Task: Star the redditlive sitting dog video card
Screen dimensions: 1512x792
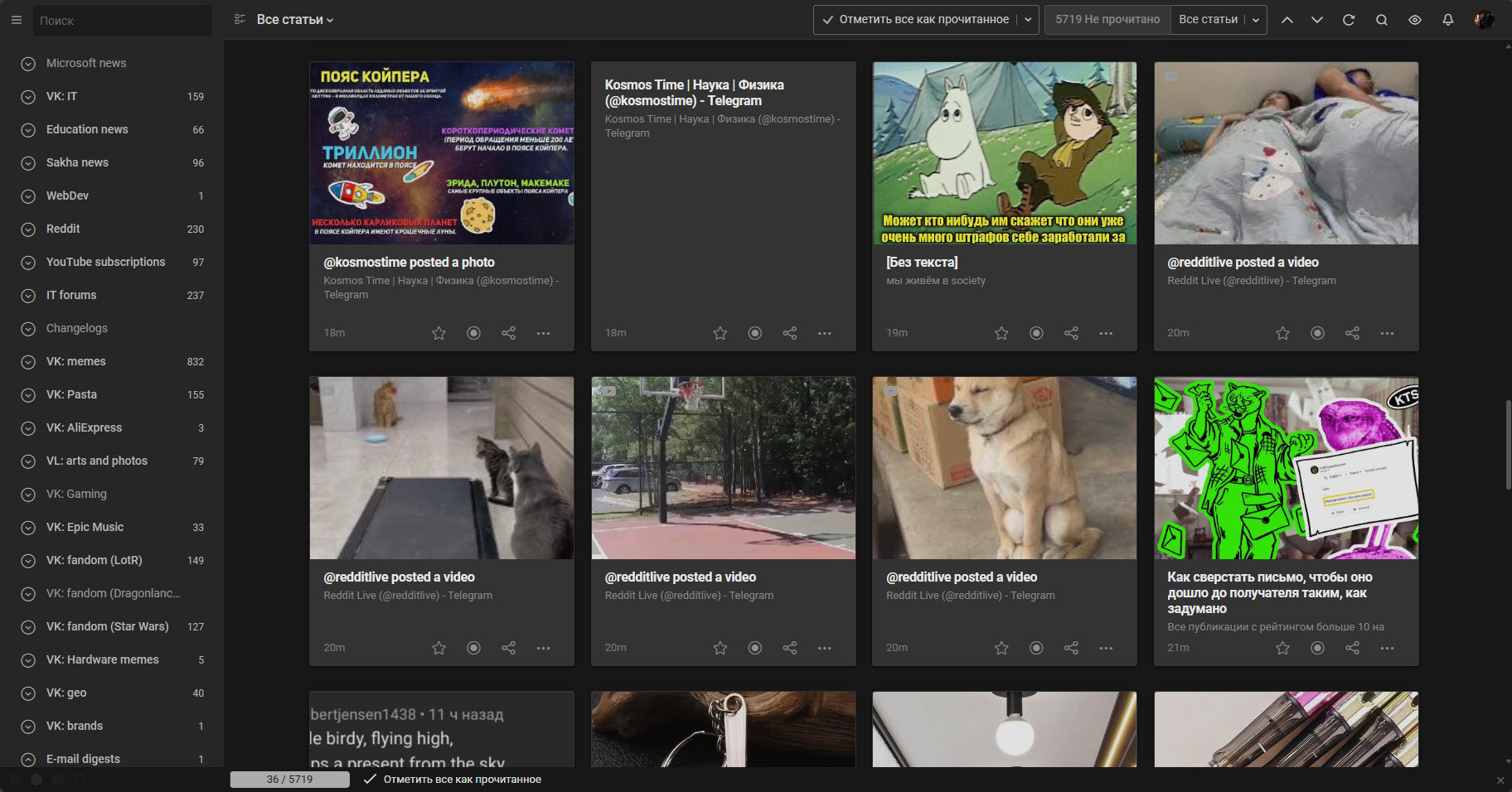Action: pyautogui.click(x=1002, y=648)
